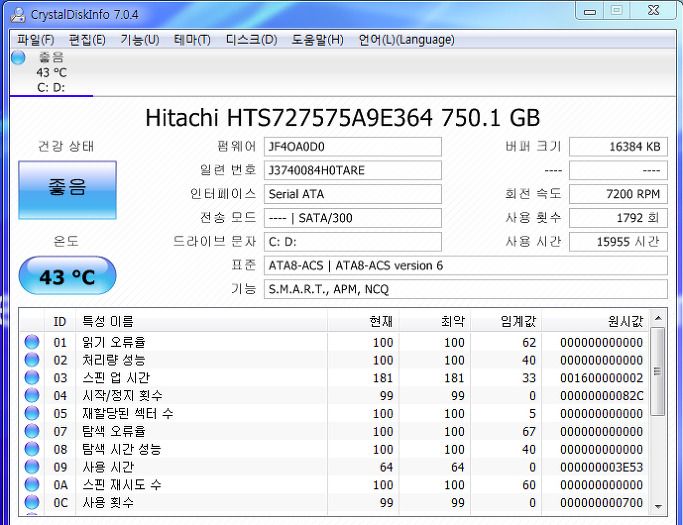Click the SMART list scroll down arrow
Viewport: 683px width, 525px height.
pos(658,506)
